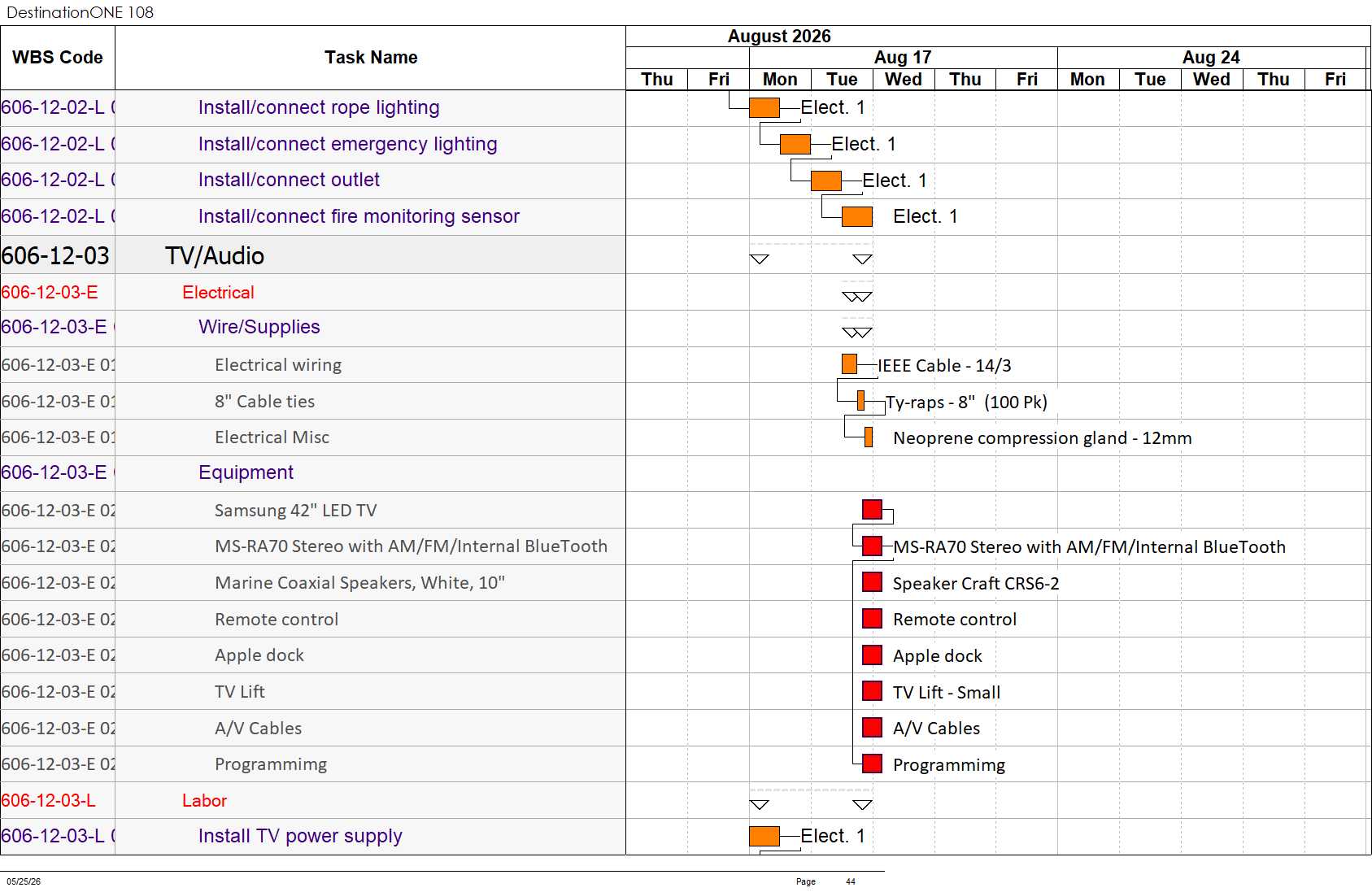
Task: Click the red Programmimg milestone square
Action: tap(872, 764)
